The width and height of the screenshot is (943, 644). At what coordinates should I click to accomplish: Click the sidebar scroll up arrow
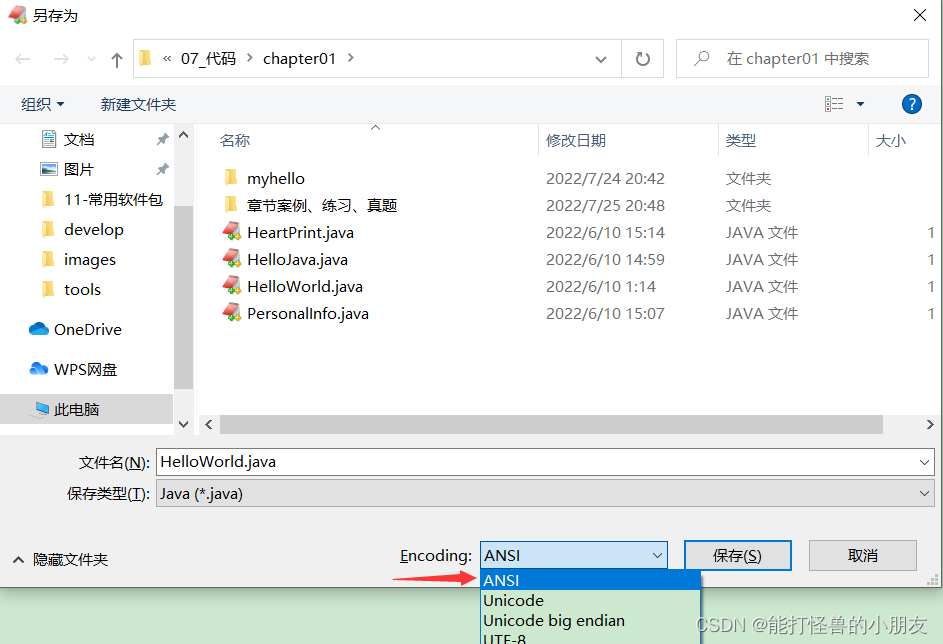point(184,135)
